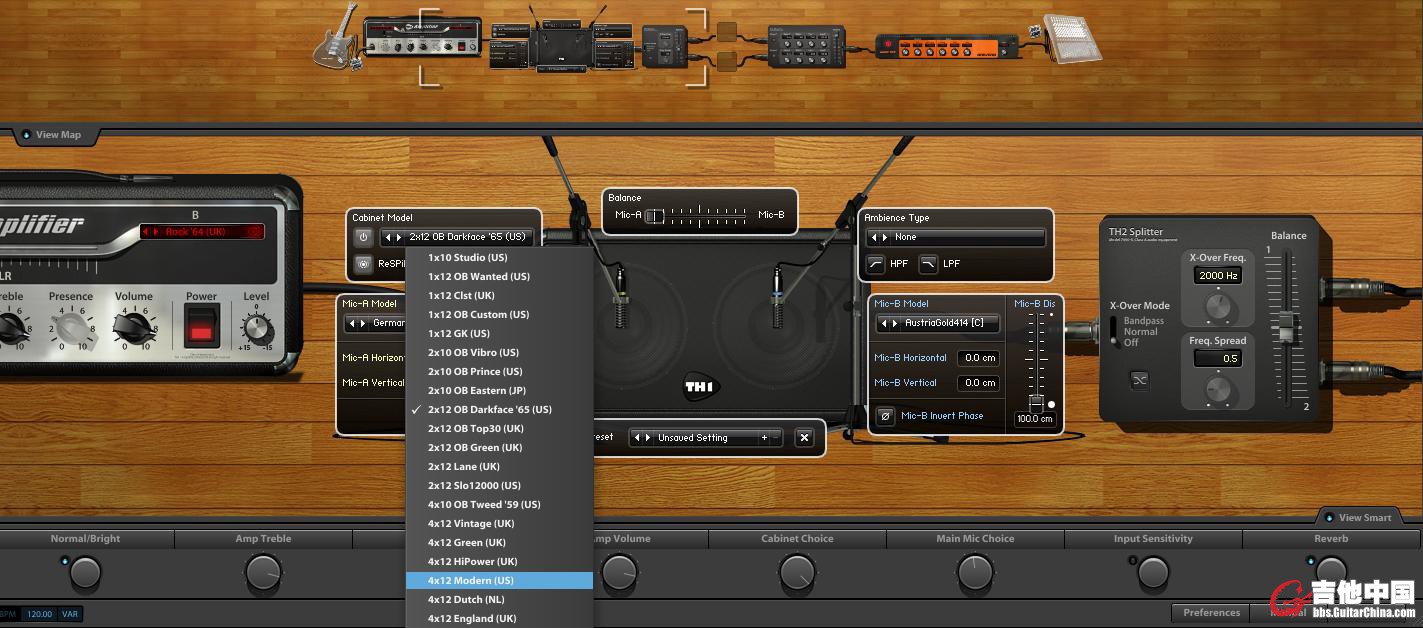
Task: Click the Mic-A/Mic-B Balance slider
Action: [700, 216]
